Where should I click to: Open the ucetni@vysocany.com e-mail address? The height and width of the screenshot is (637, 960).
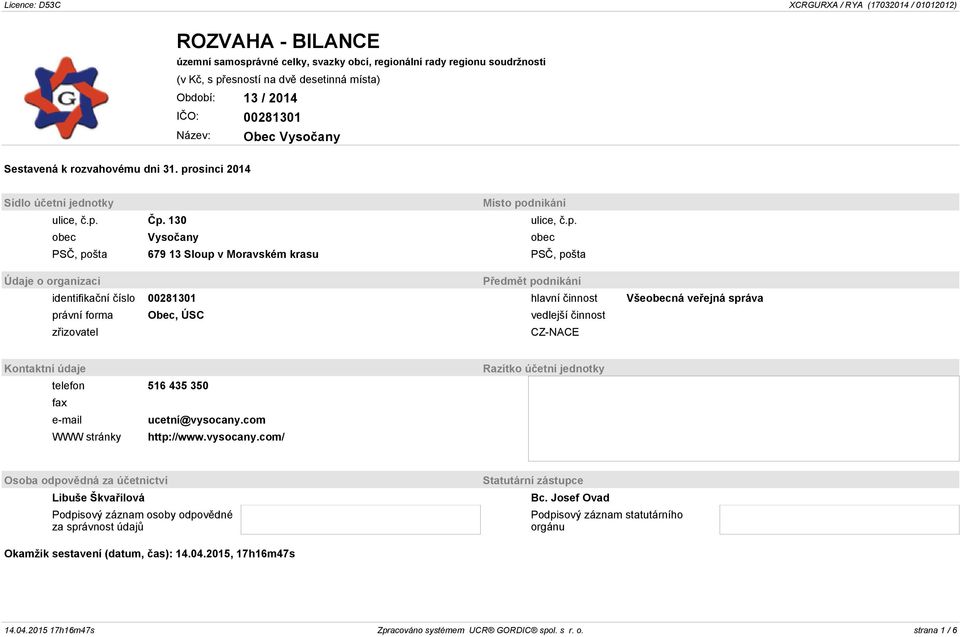(x=206, y=420)
